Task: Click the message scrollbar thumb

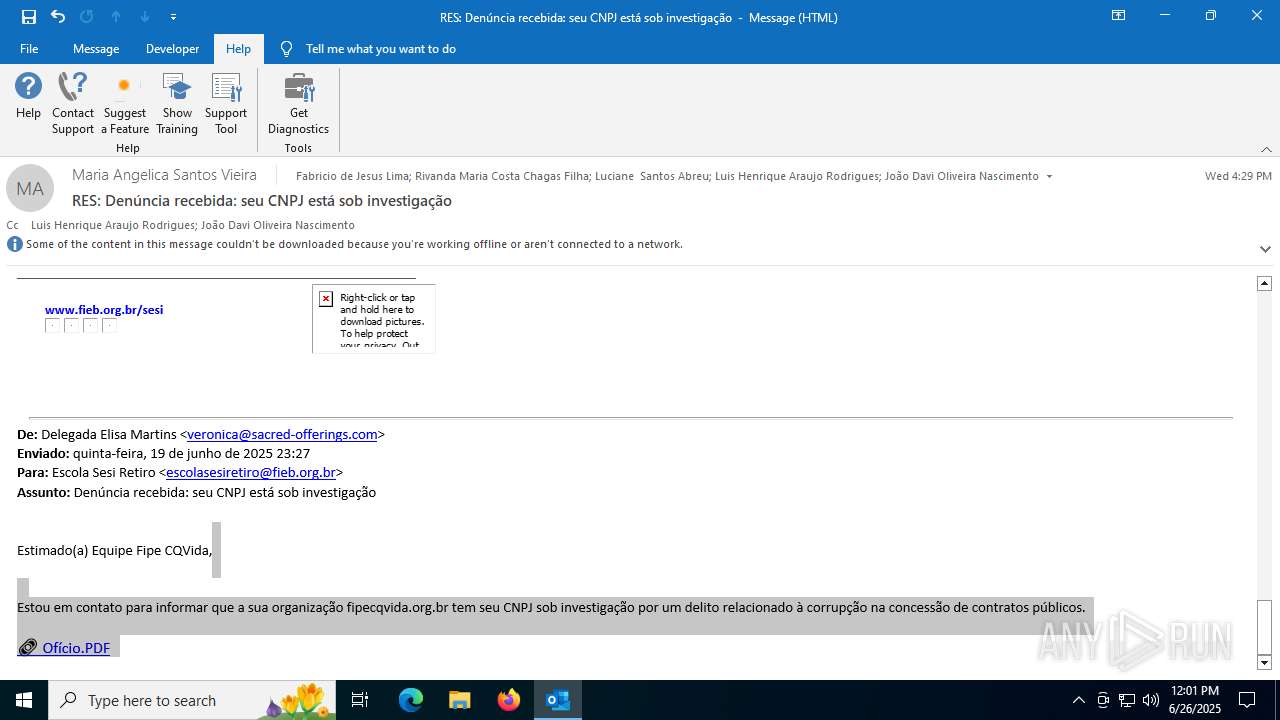Action: coord(1264,626)
